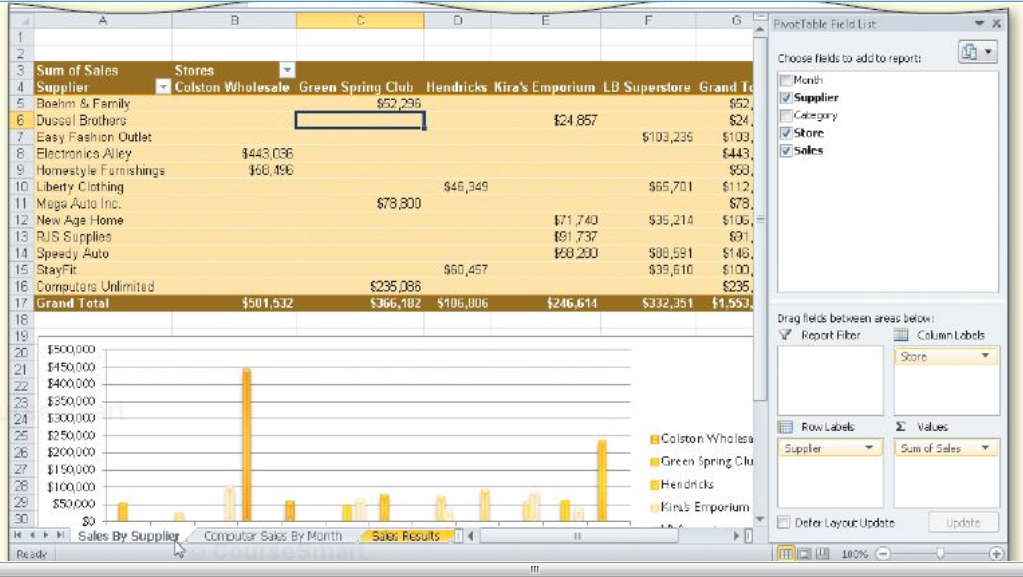Open Computer Sales By Month sheet tab
This screenshot has height=577, width=1023.
273,536
